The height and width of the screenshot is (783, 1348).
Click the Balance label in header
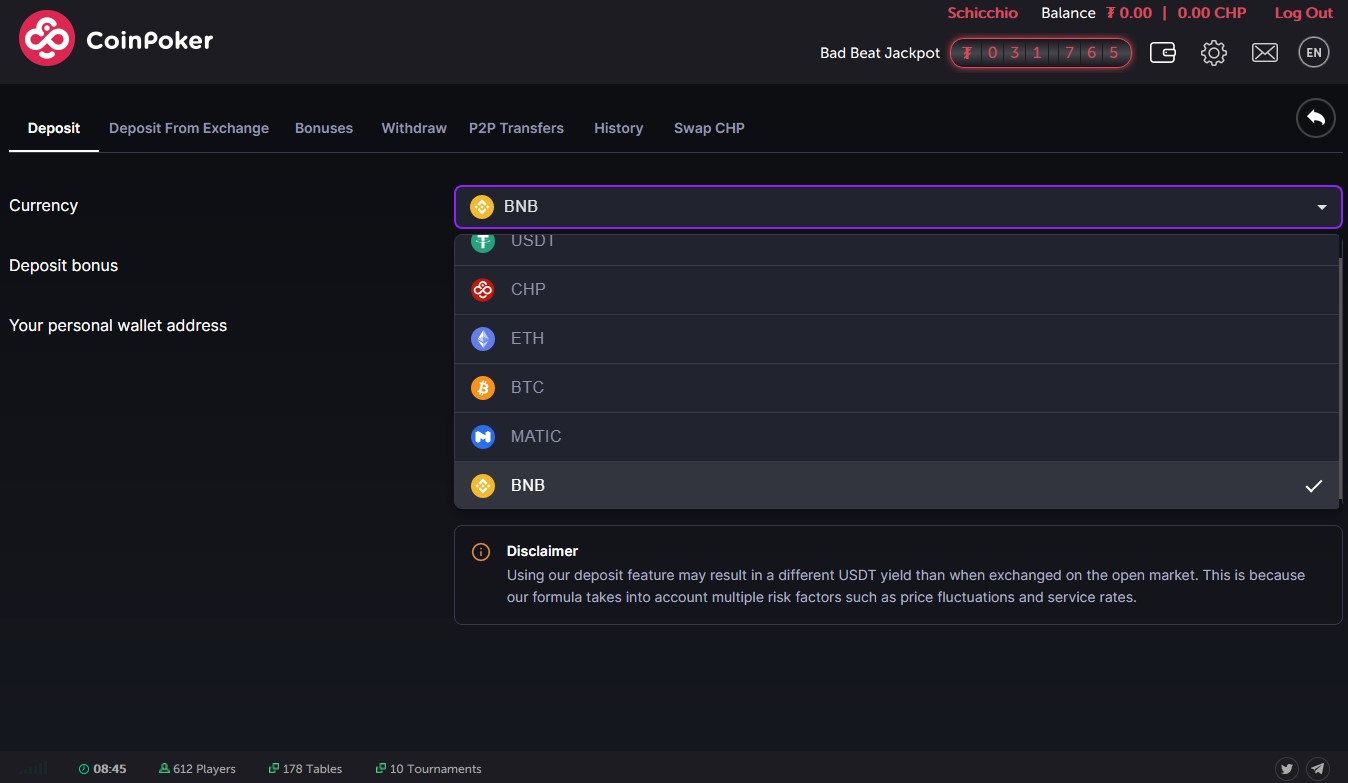tap(1068, 13)
